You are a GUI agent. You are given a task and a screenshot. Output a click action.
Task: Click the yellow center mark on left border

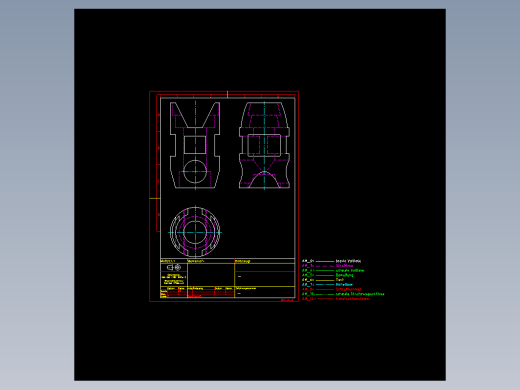point(155,198)
